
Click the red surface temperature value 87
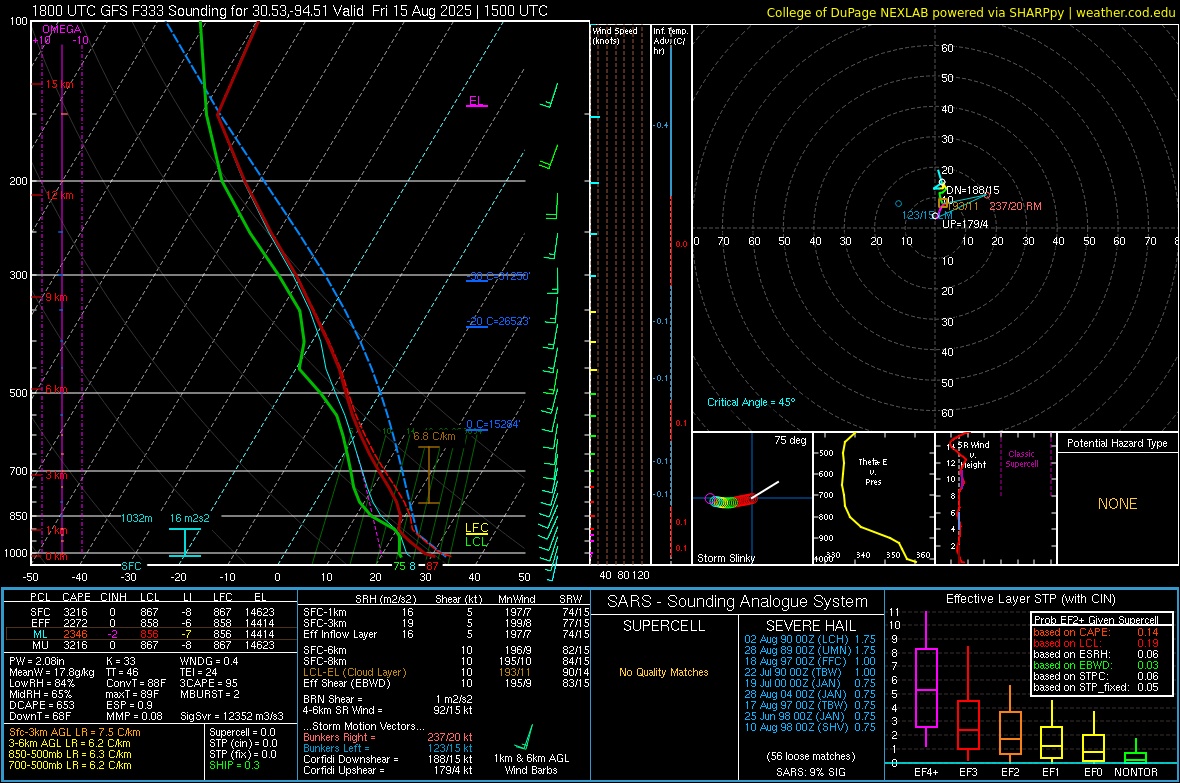[x=432, y=566]
